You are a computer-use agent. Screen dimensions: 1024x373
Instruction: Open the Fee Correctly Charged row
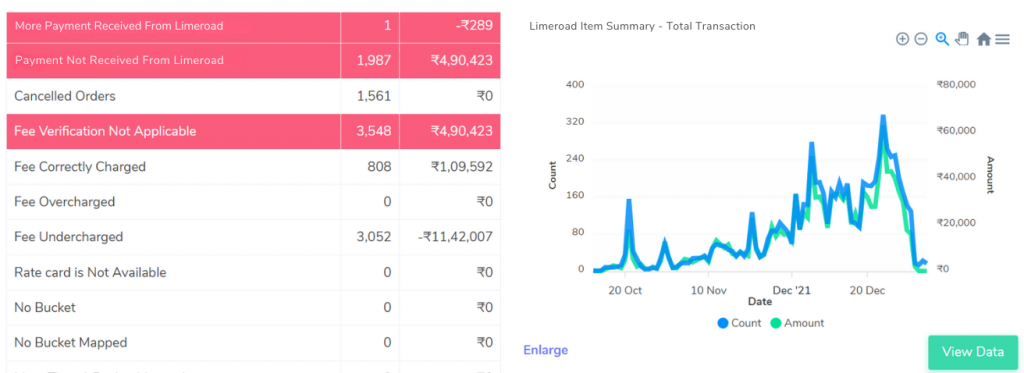(253, 167)
